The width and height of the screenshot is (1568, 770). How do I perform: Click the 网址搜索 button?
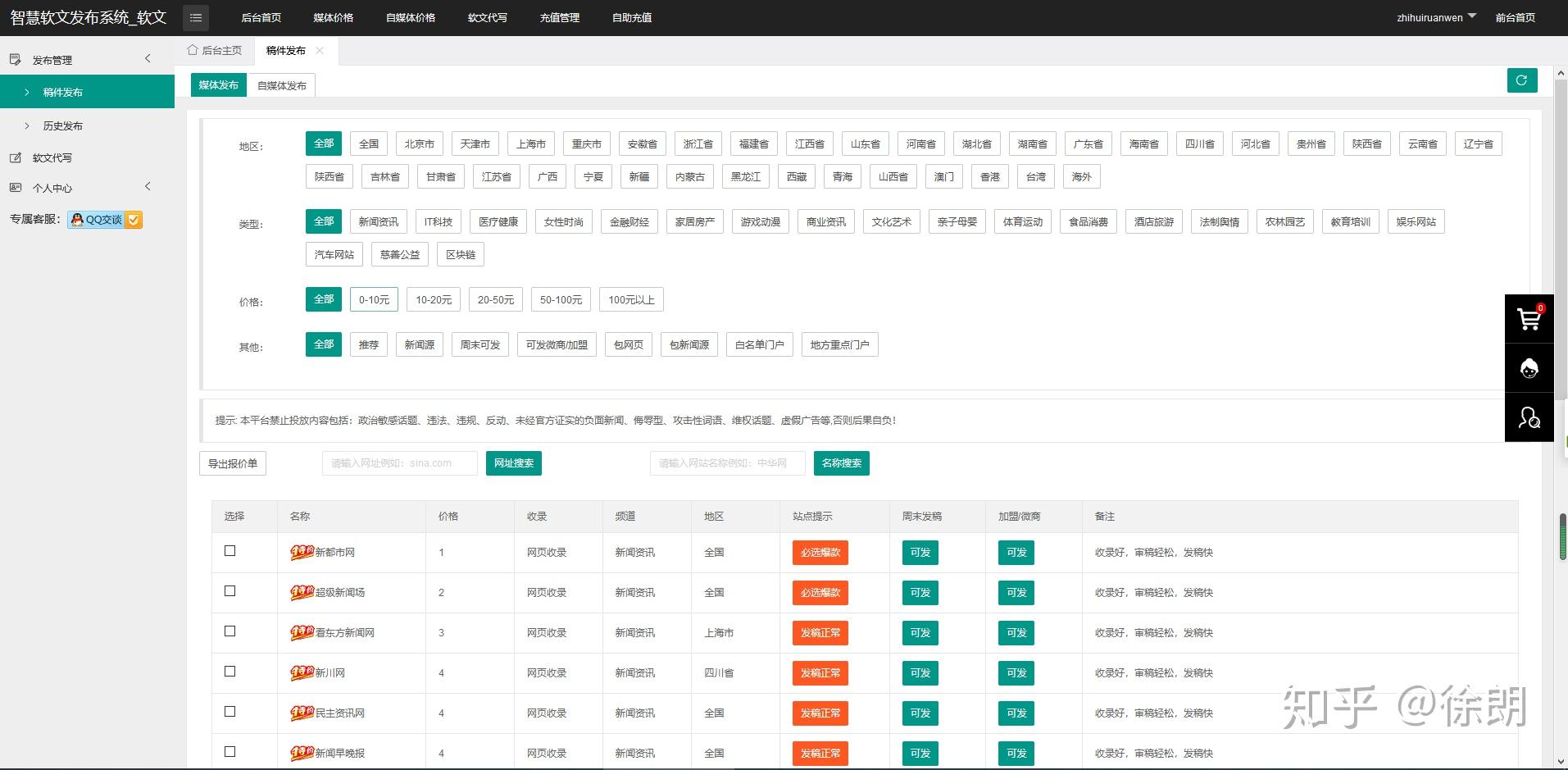tap(514, 463)
